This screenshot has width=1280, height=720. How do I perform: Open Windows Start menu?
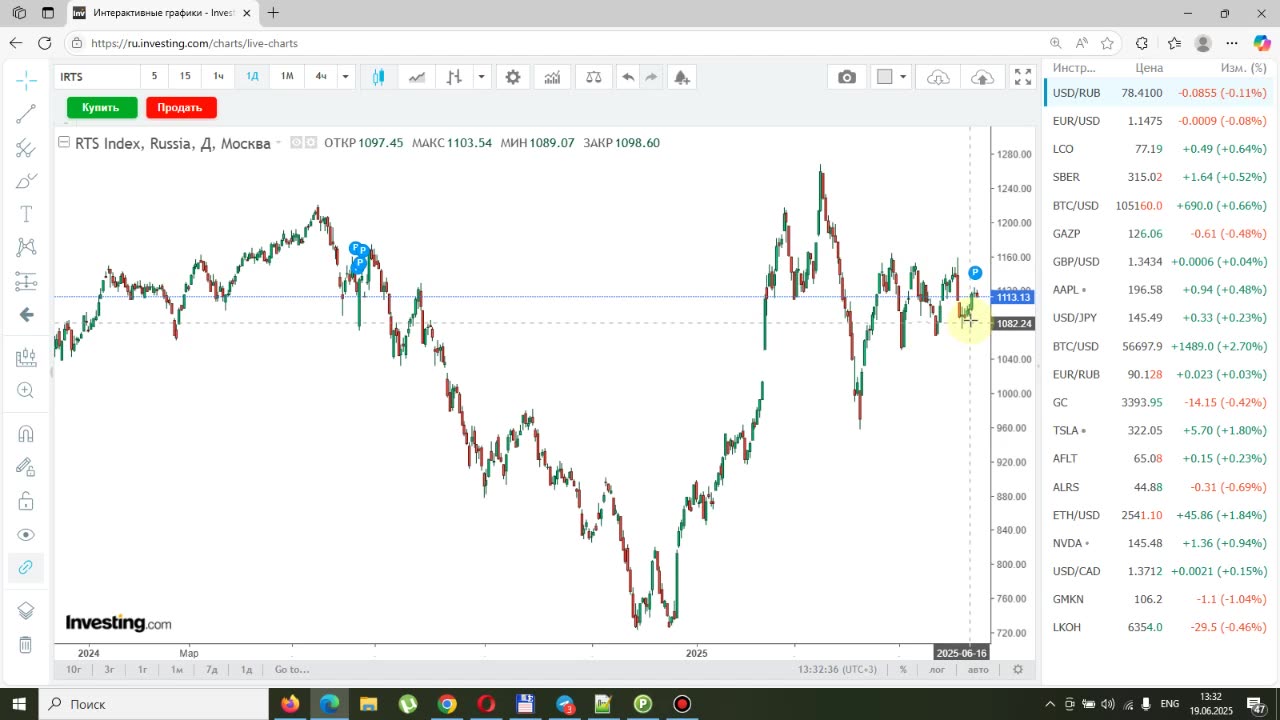coord(19,704)
